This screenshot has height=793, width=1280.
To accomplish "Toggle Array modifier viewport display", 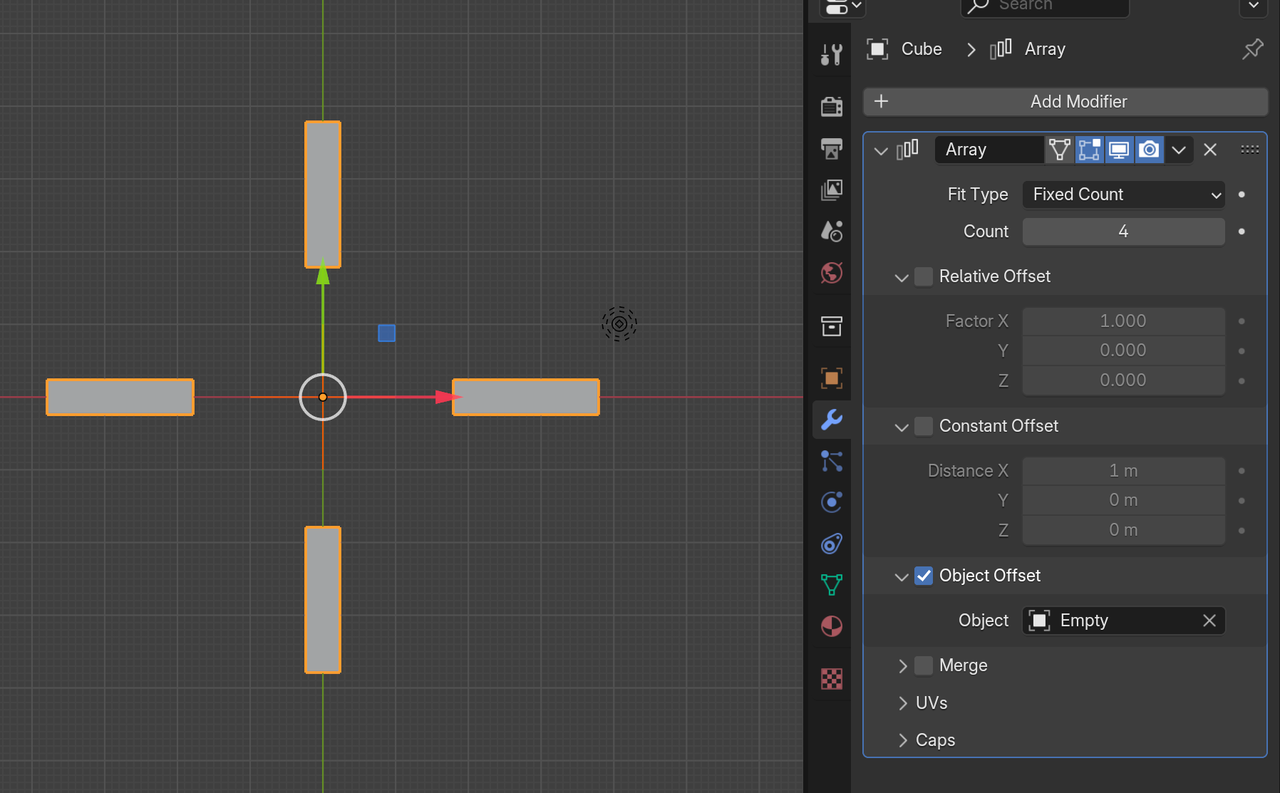I will tap(1119, 150).
